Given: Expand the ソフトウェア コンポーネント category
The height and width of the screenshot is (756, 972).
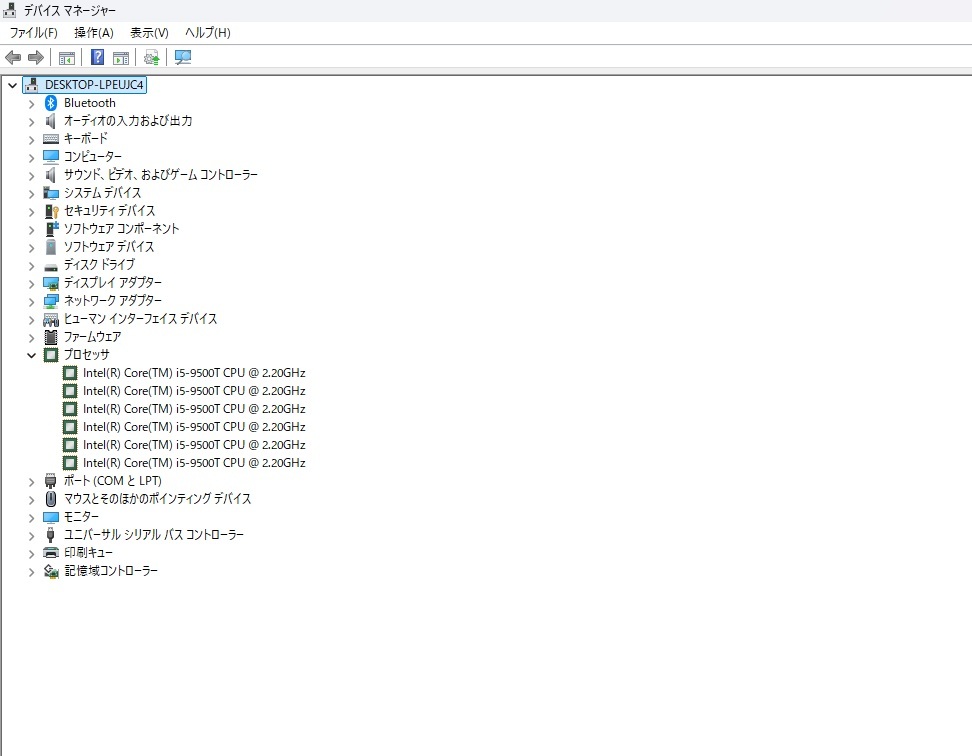Looking at the screenshot, I should [x=32, y=230].
